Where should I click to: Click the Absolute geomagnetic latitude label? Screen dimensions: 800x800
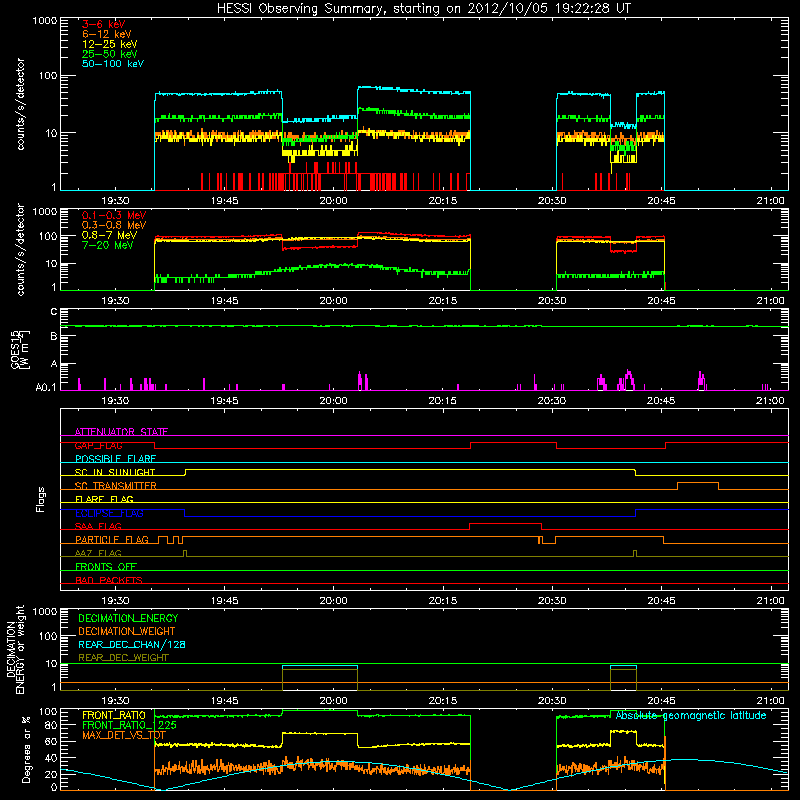(691, 715)
